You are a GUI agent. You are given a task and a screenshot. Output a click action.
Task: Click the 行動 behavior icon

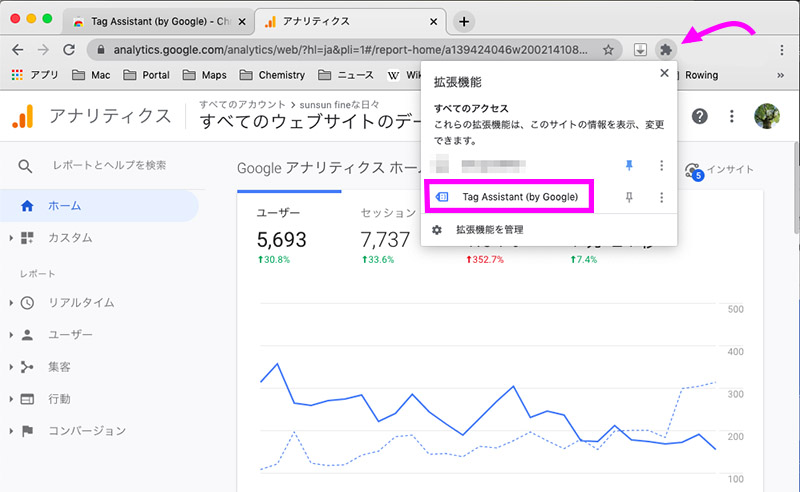coord(27,399)
